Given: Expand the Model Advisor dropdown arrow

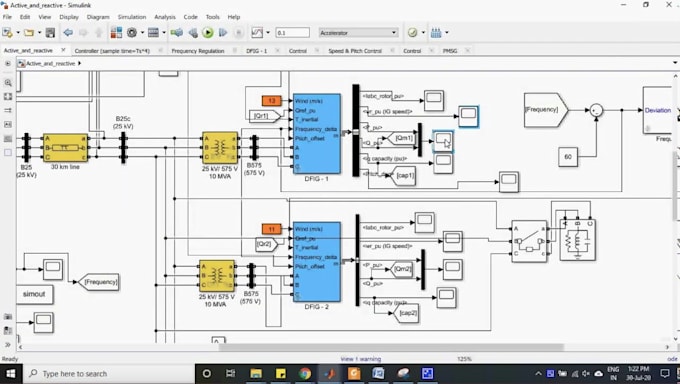Looking at the screenshot, I should pos(423,33).
